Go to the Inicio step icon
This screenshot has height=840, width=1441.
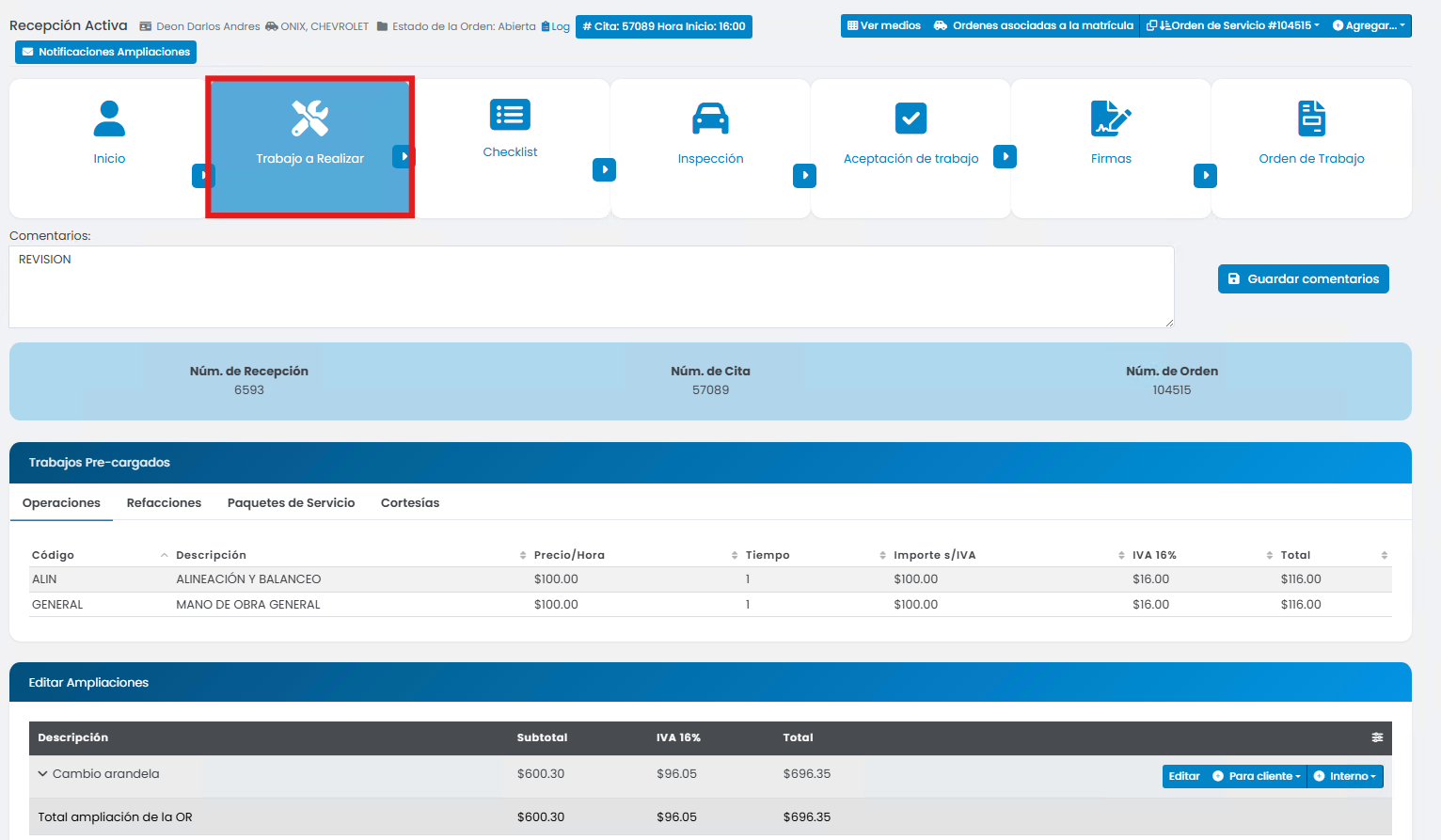(109, 119)
